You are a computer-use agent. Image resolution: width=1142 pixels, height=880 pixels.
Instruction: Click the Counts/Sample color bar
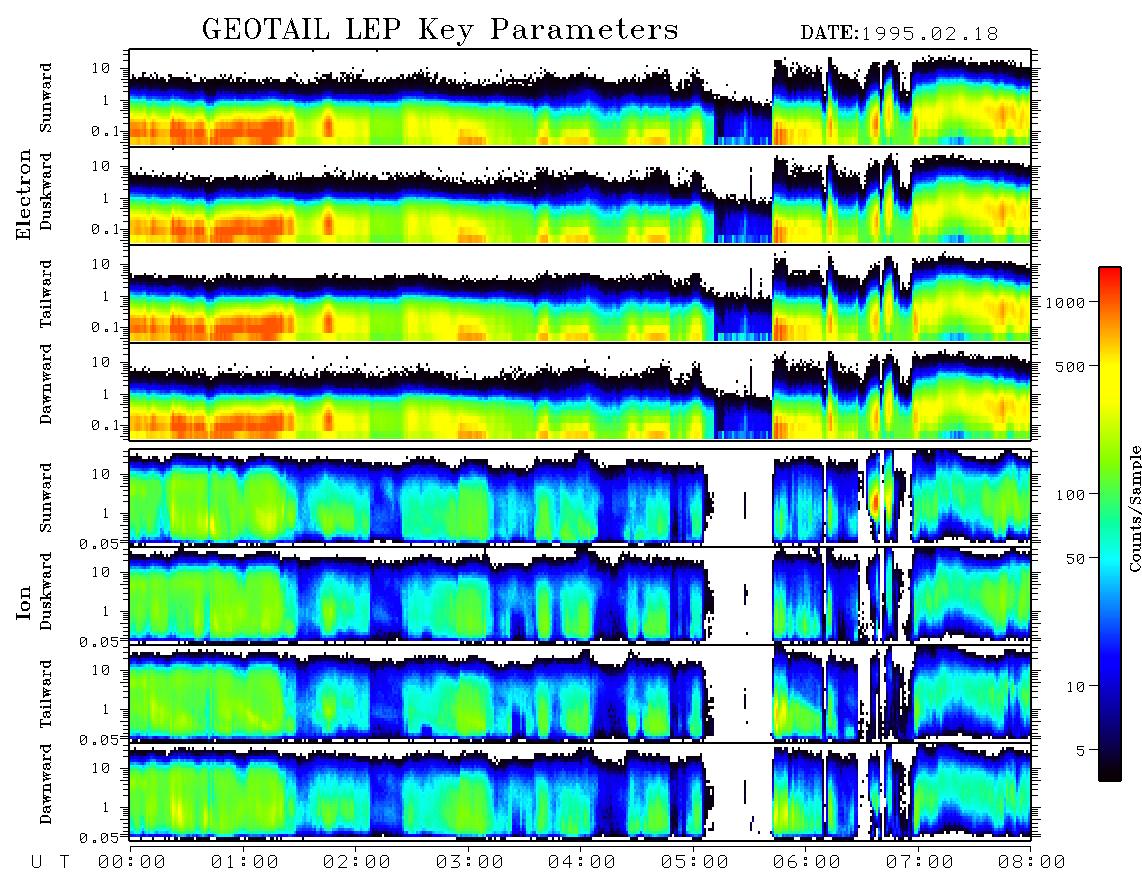(x=1109, y=524)
